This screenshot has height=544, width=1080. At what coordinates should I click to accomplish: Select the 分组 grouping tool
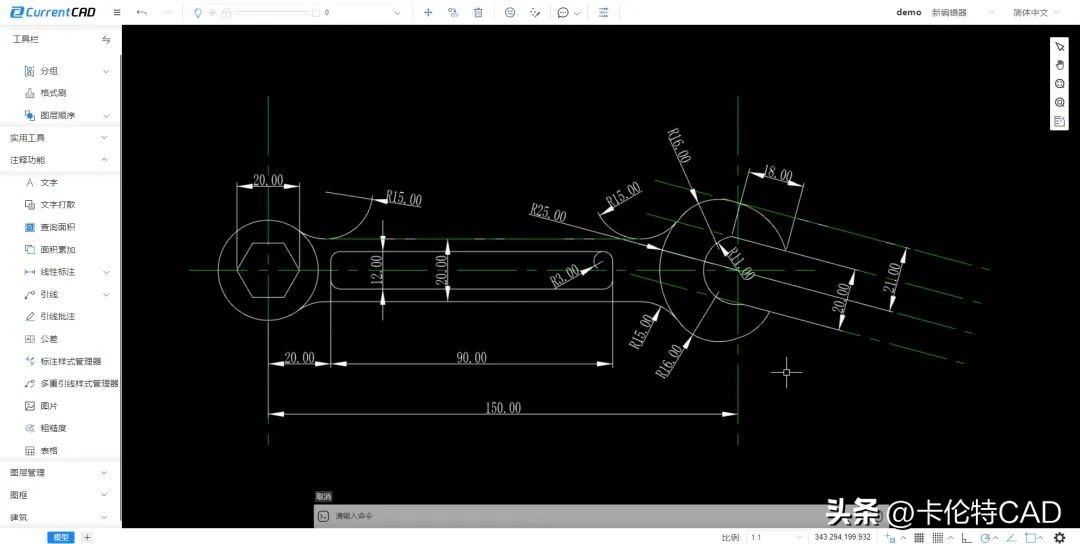(x=48, y=71)
